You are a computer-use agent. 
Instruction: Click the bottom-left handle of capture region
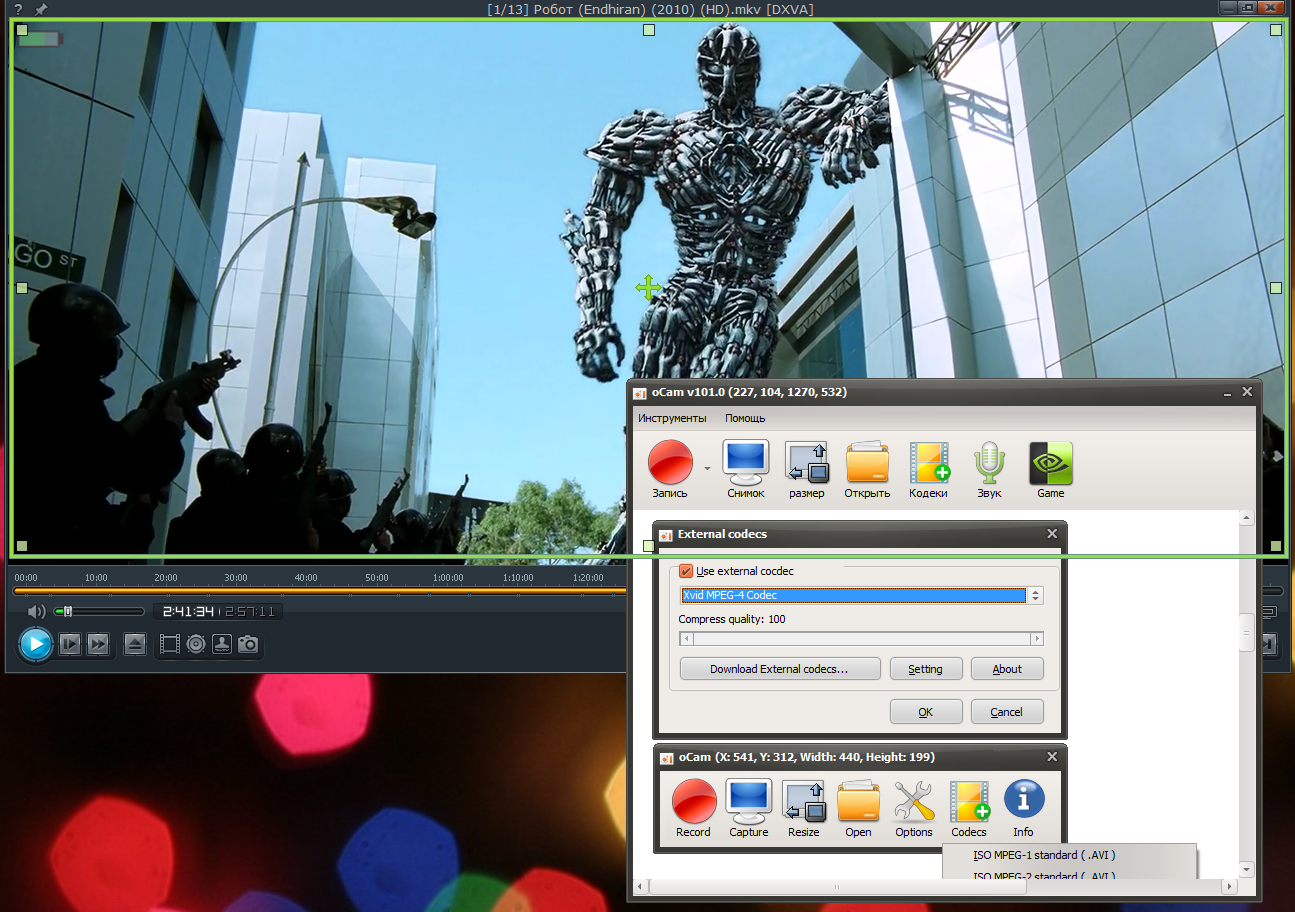(22, 546)
